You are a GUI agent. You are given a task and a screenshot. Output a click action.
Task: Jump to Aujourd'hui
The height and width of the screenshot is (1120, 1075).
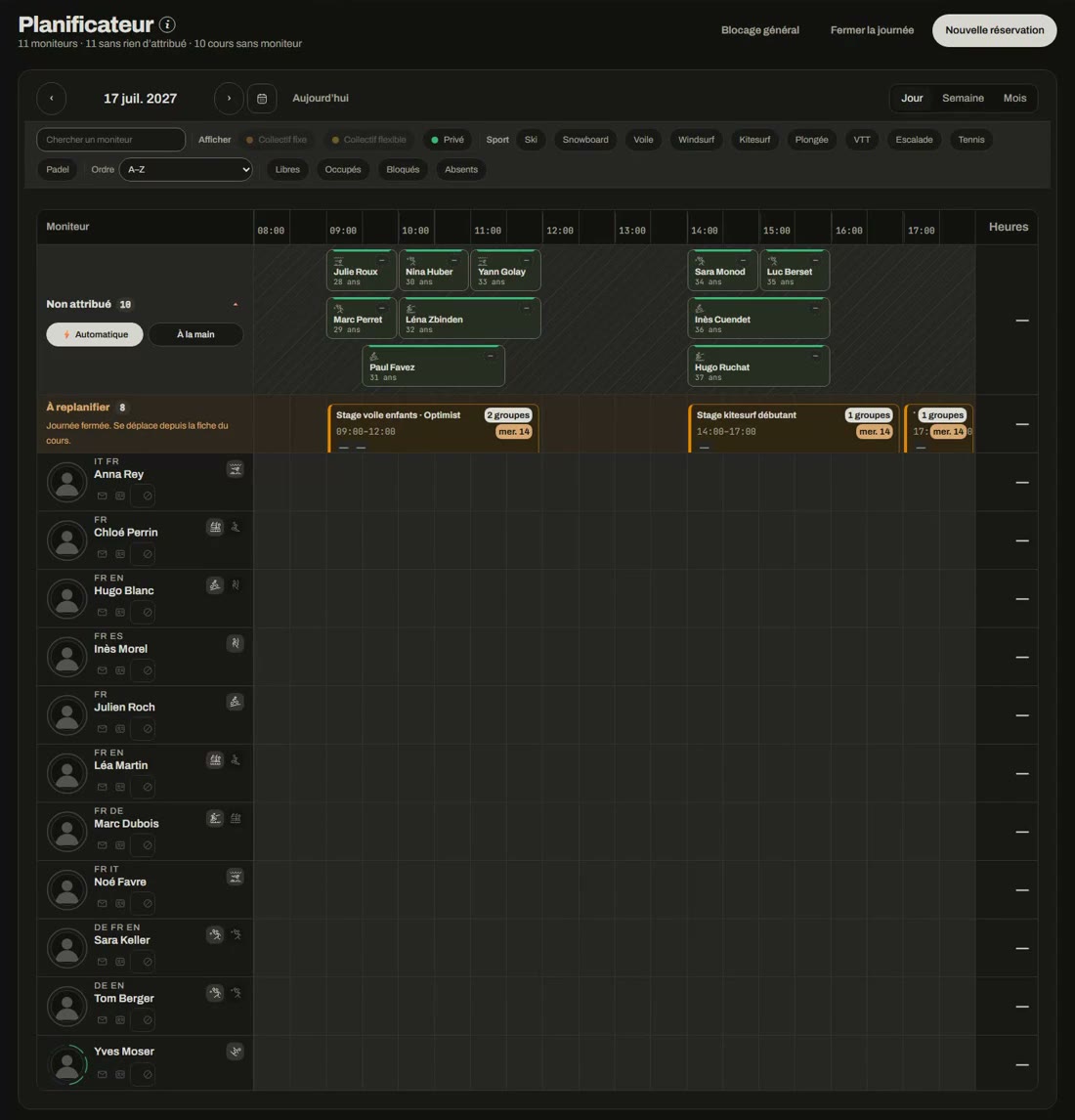tap(320, 99)
